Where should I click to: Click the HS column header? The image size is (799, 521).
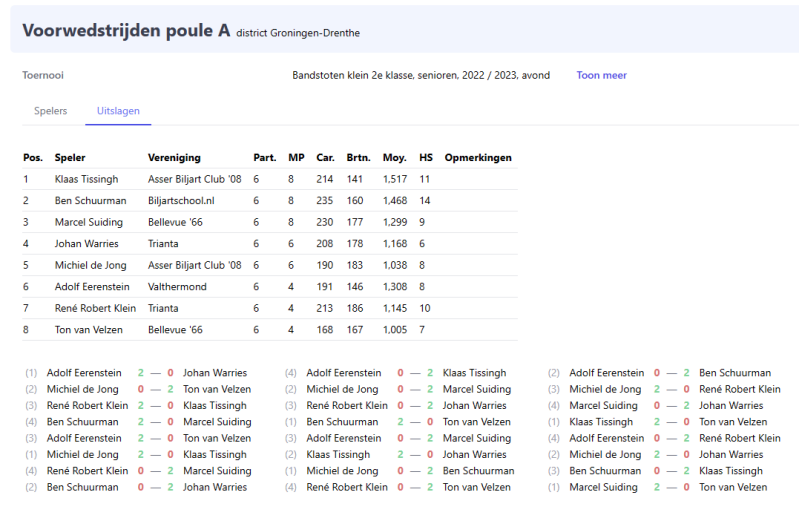tap(426, 157)
